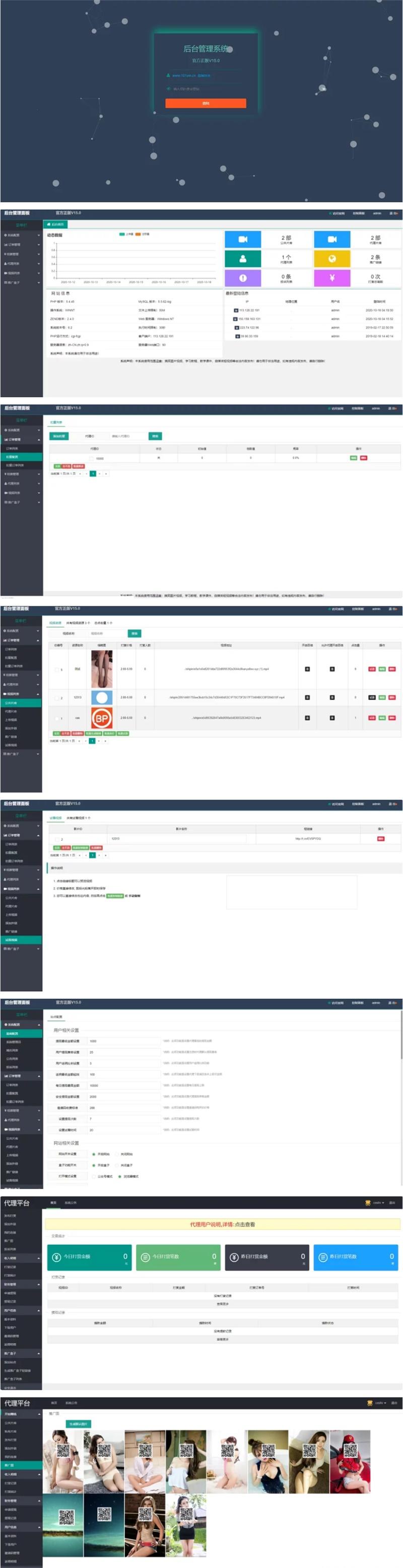Viewport: 403px width, 1568px height.
Task: Click list icon in blue 昨日打赏笔数 card
Action: click(323, 1257)
